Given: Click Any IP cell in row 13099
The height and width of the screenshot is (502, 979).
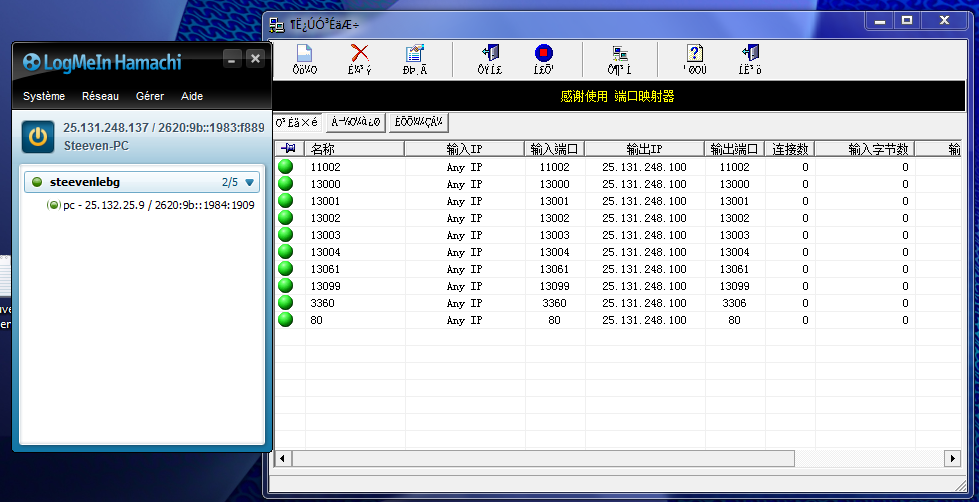Looking at the screenshot, I should (x=465, y=286).
